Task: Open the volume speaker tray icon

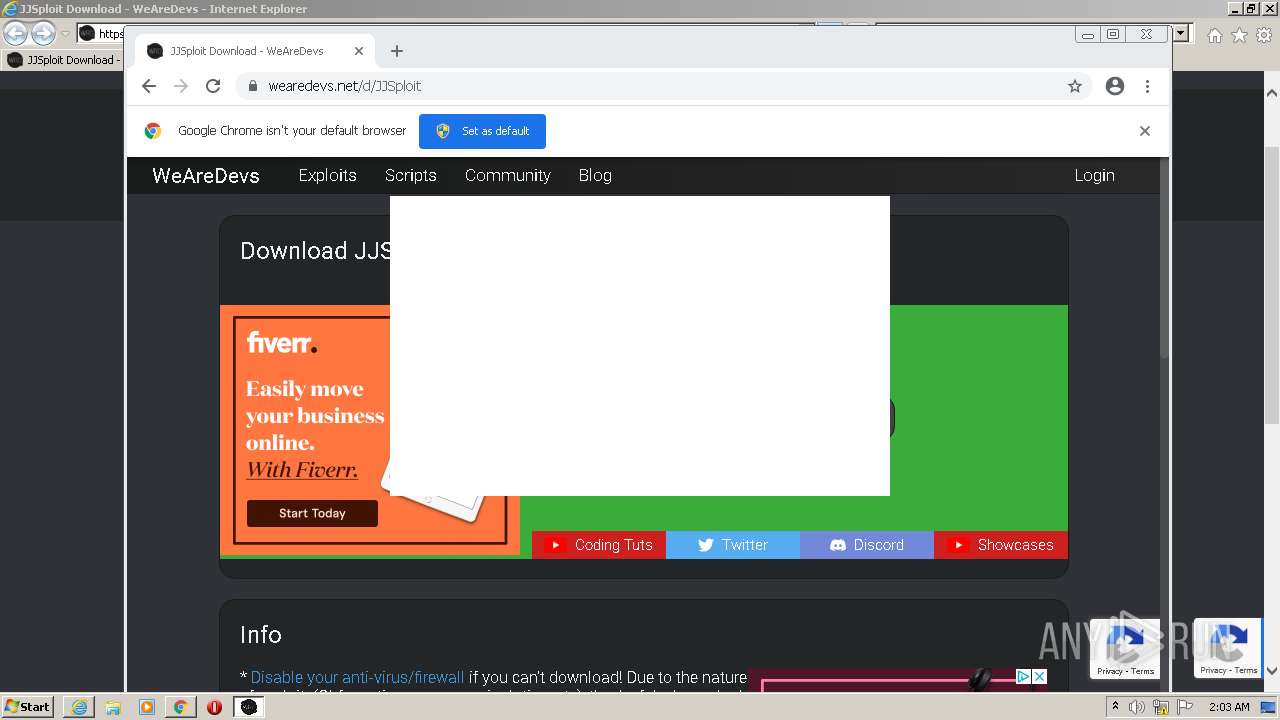Action: coord(1138,707)
